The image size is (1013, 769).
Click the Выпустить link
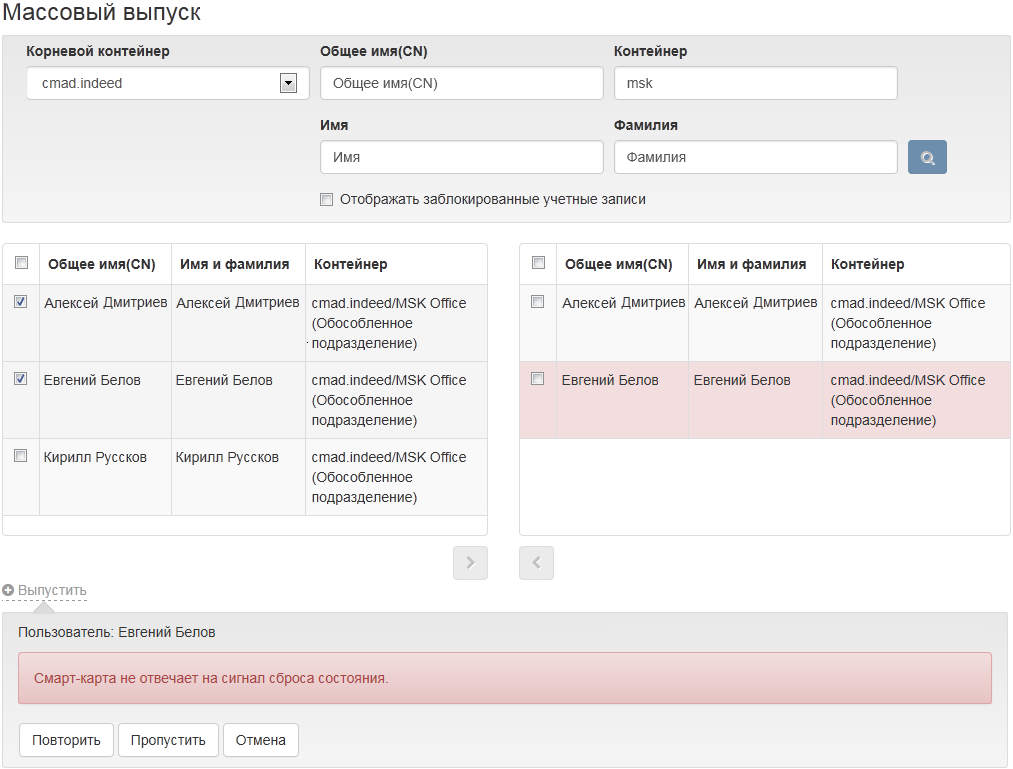point(52,591)
